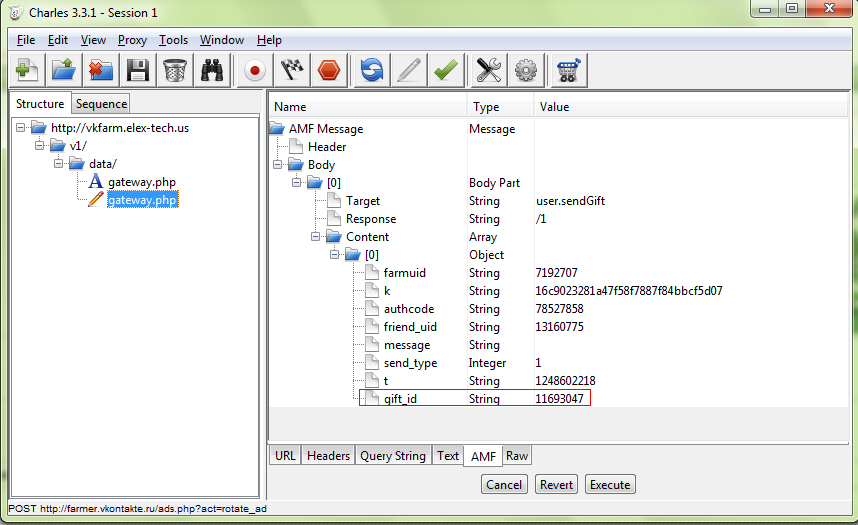Select the highlighted gateway.php entry

142,200
